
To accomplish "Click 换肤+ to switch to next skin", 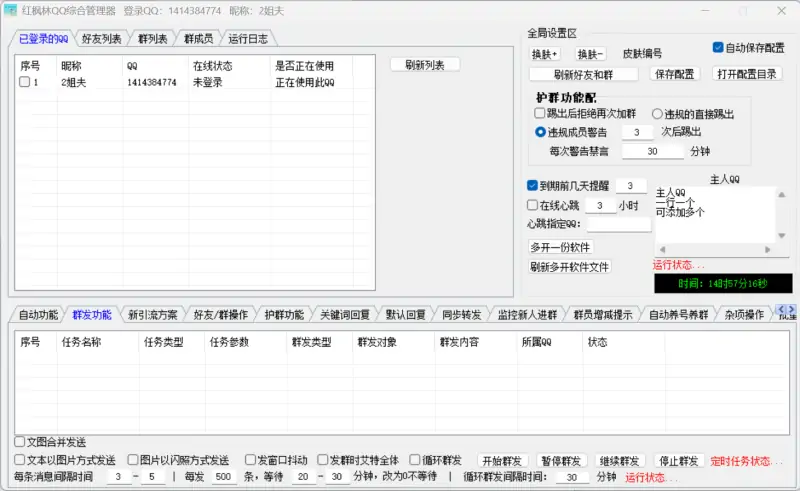I will pyautogui.click(x=545, y=54).
